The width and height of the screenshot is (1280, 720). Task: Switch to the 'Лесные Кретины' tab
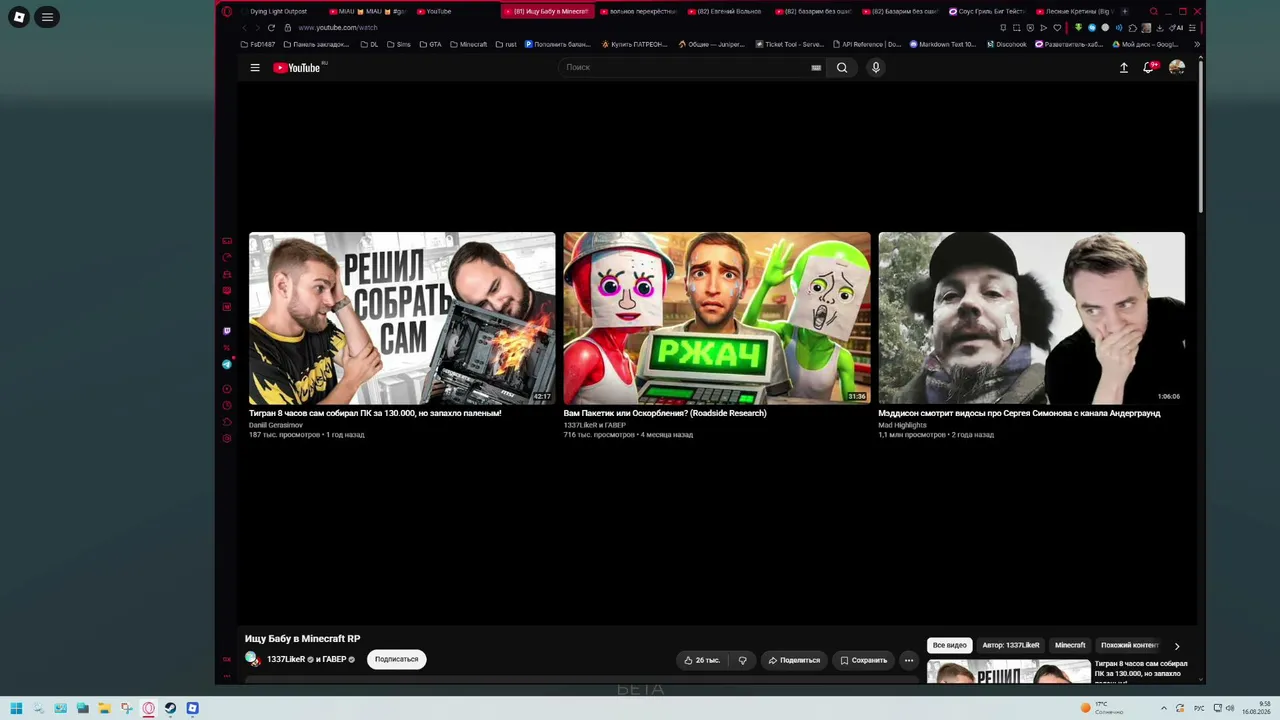pyautogui.click(x=1073, y=12)
